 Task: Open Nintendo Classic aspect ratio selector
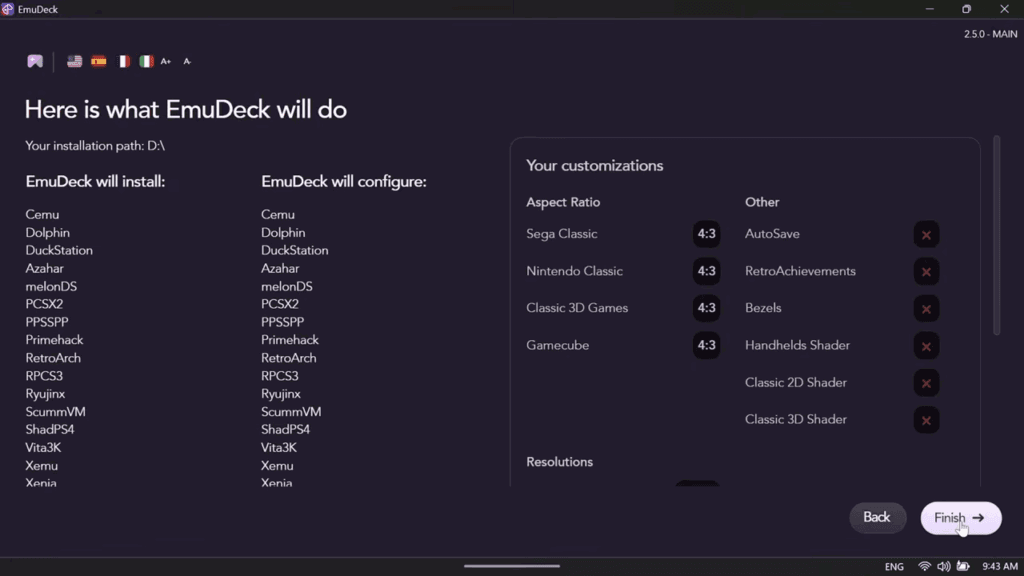706,271
